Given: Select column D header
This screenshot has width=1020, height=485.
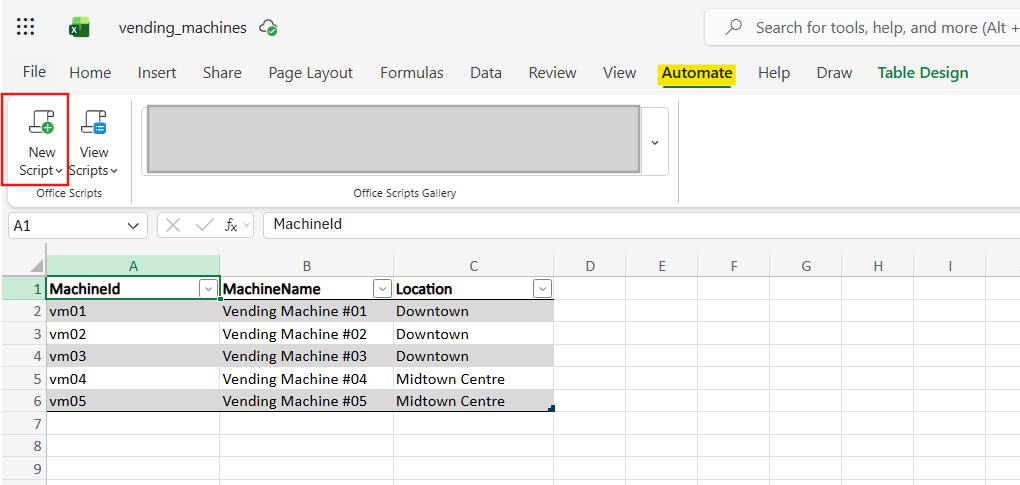Looking at the screenshot, I should (x=590, y=266).
